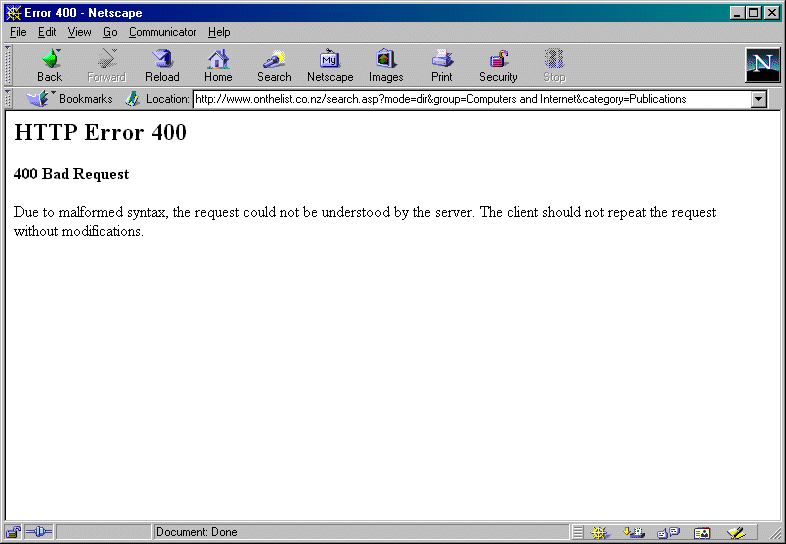The height and width of the screenshot is (544, 786).
Task: Expand the Location URL history dropdown
Action: point(758,99)
